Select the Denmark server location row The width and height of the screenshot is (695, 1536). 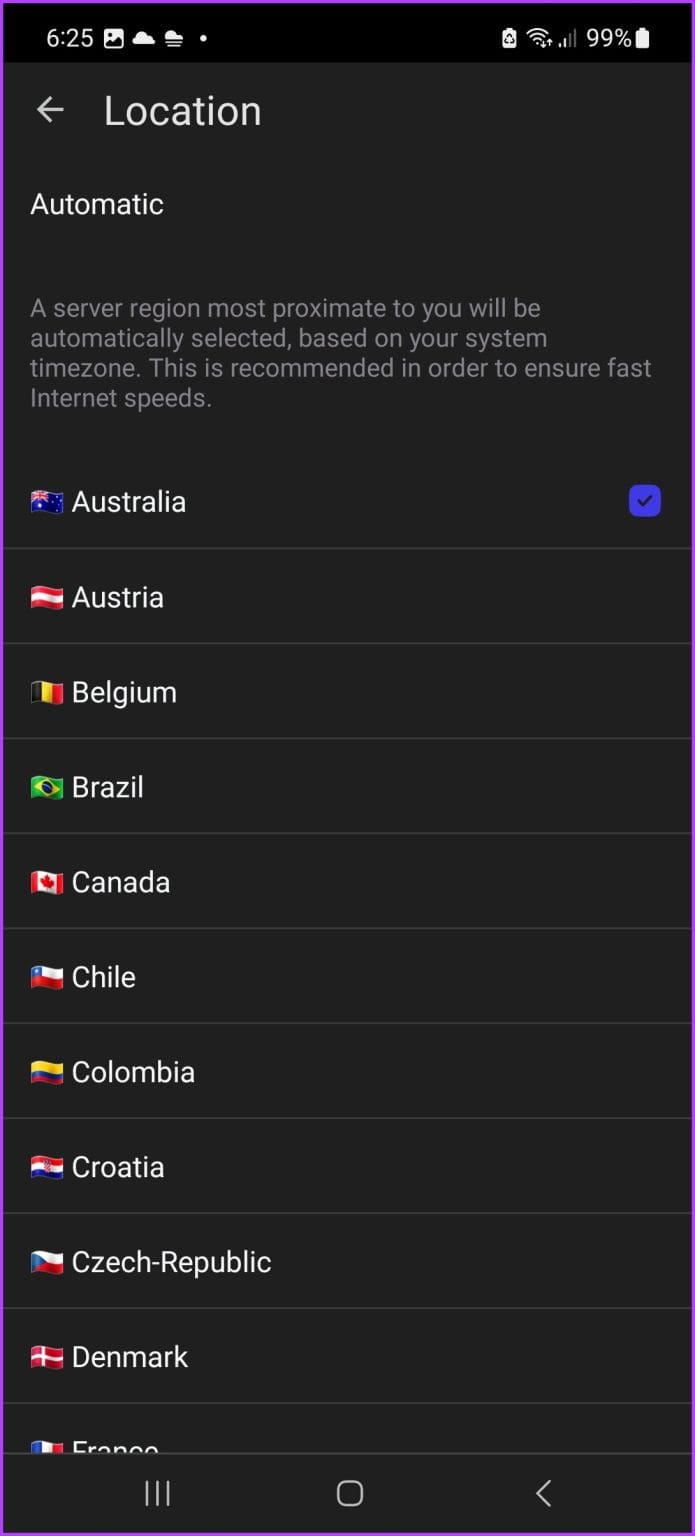pos(347,1356)
